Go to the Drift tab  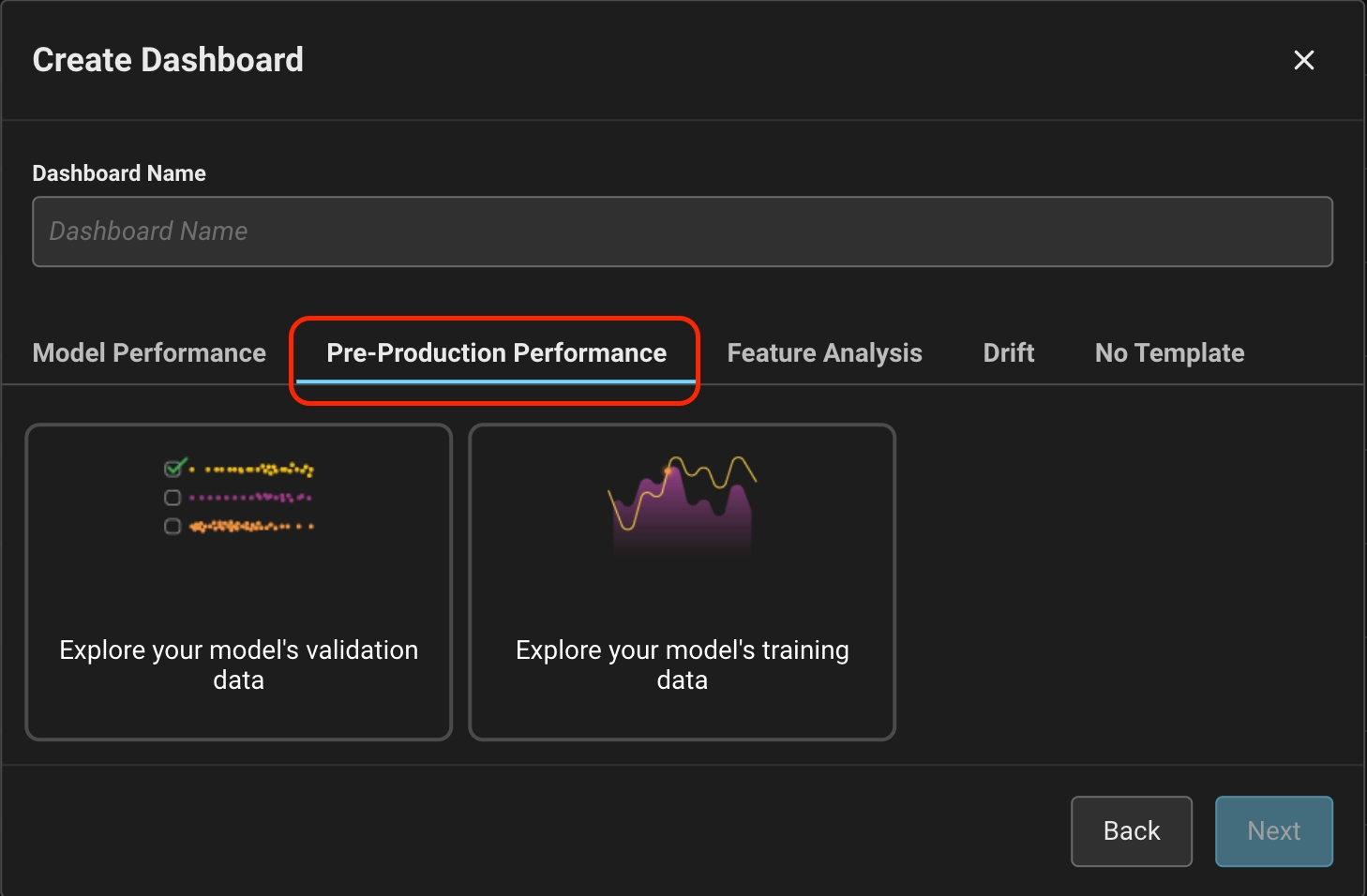pyautogui.click(x=1008, y=353)
